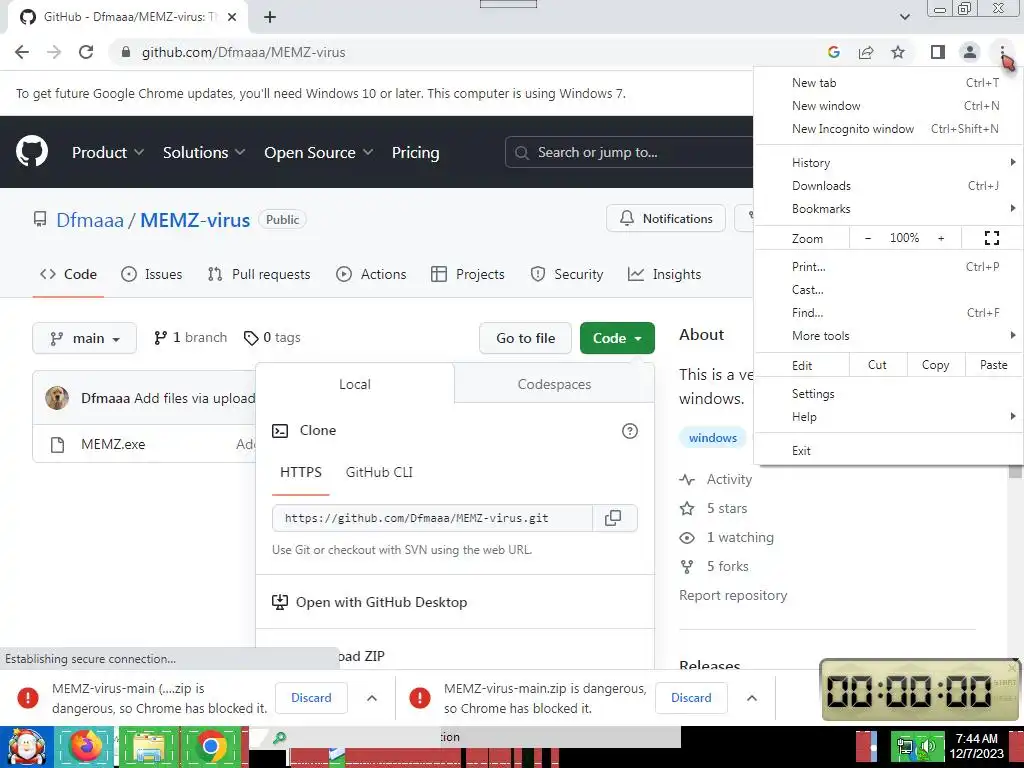Open Start menu Santa icon

[x=25, y=746]
